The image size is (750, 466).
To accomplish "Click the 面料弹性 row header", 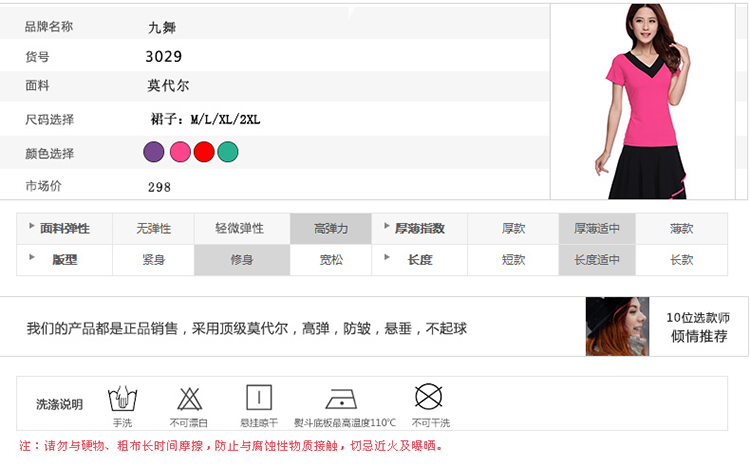I will [x=65, y=229].
